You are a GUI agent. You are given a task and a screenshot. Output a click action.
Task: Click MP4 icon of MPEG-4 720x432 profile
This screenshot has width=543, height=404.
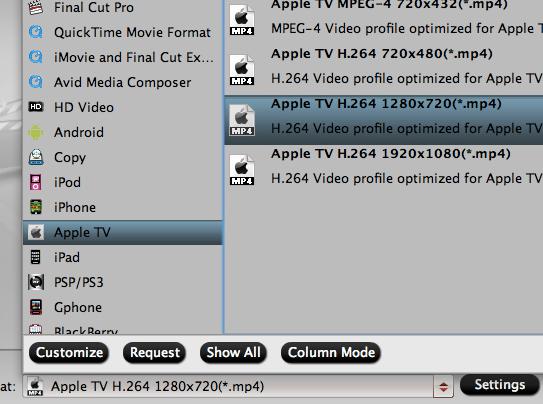tap(242, 20)
